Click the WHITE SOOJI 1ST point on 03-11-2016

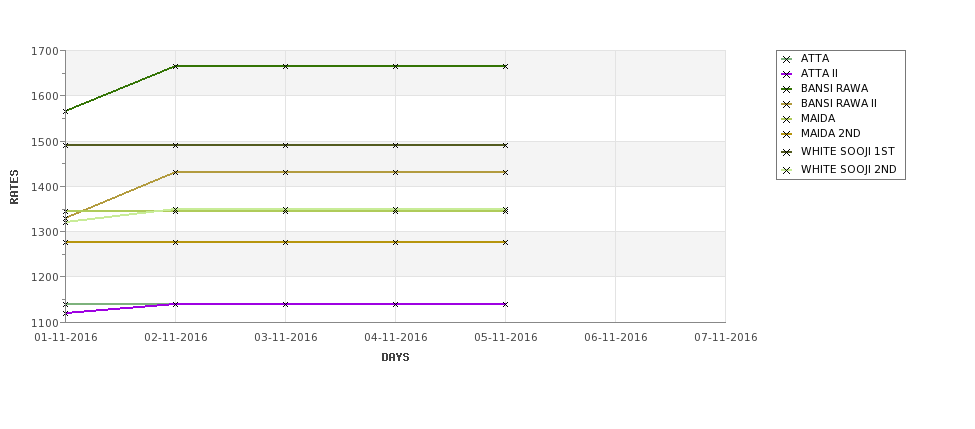click(x=285, y=145)
